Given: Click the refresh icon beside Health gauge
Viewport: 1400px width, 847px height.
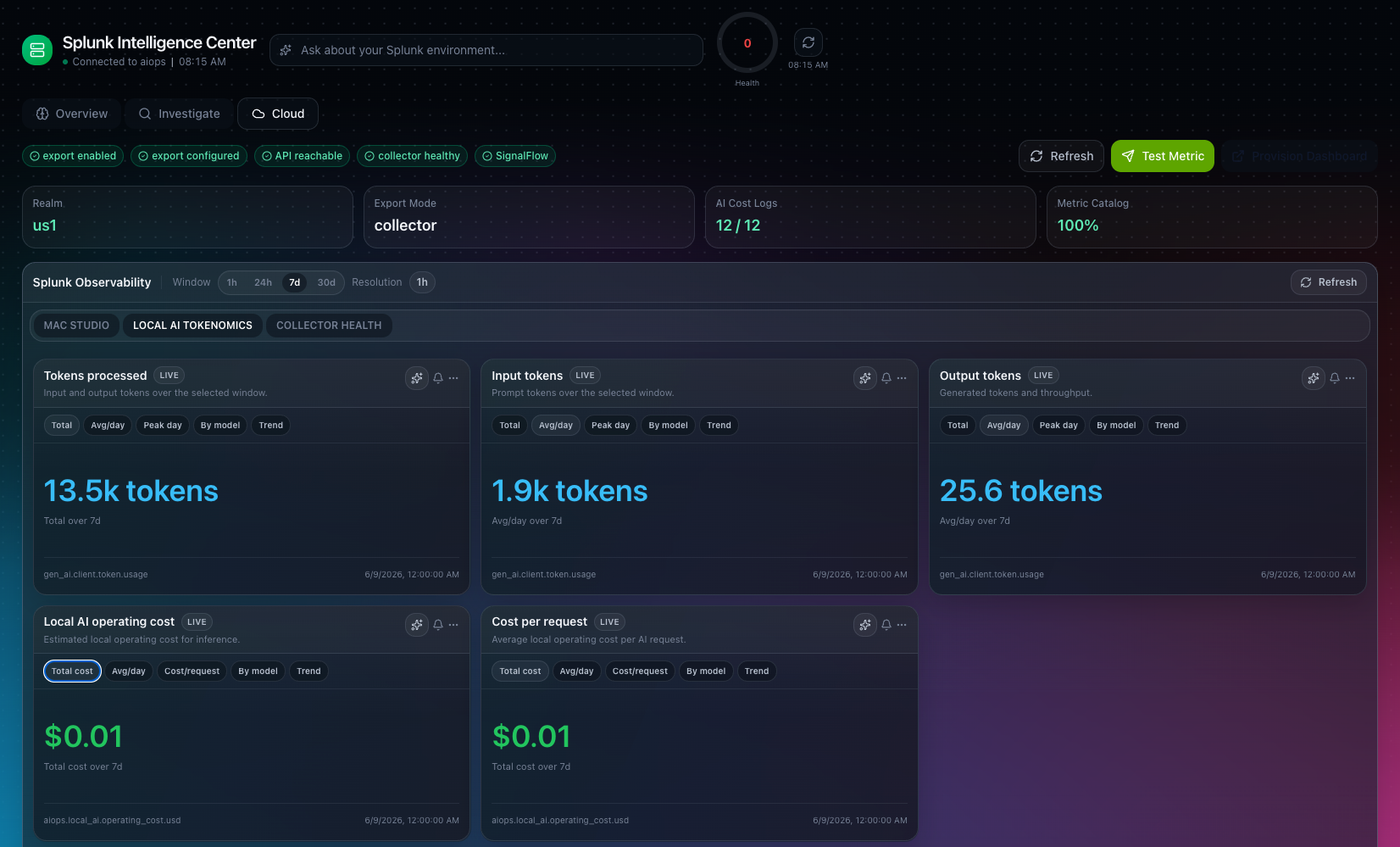Looking at the screenshot, I should (x=808, y=42).
